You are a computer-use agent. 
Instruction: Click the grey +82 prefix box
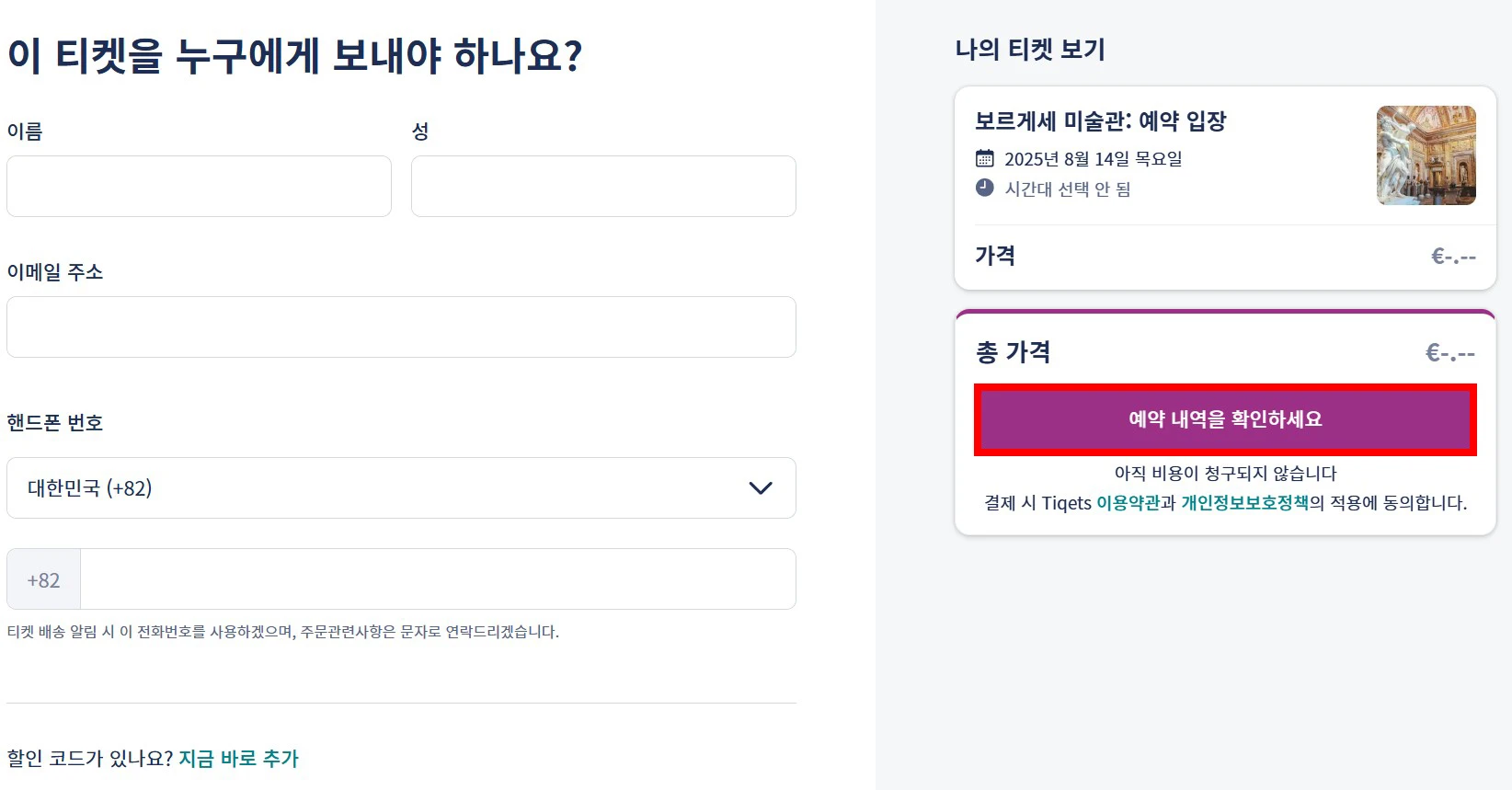tap(43, 579)
